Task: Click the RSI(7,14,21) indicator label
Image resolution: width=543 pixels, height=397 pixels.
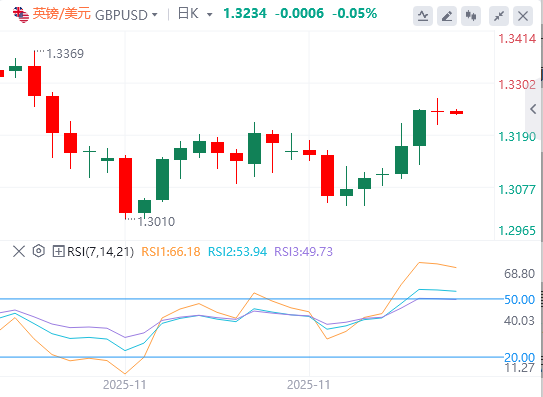Action: pos(100,252)
